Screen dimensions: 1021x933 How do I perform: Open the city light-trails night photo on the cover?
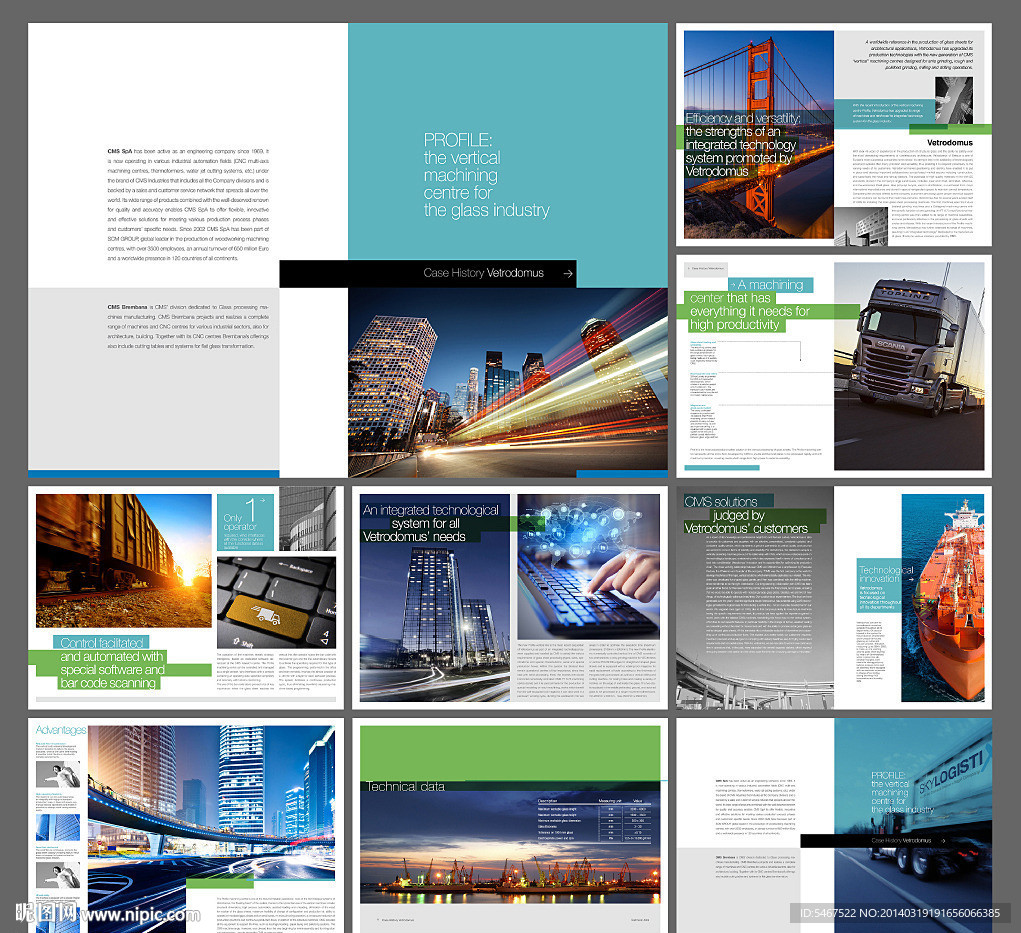pyautogui.click(x=508, y=382)
